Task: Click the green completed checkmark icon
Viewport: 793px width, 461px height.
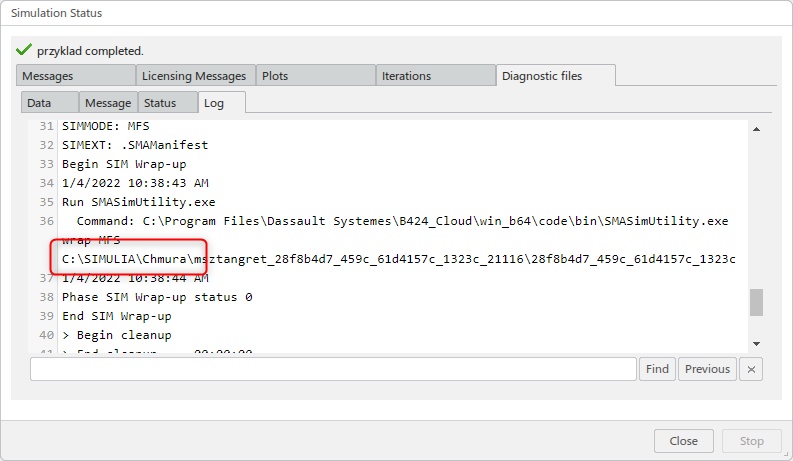Action: click(x=24, y=50)
